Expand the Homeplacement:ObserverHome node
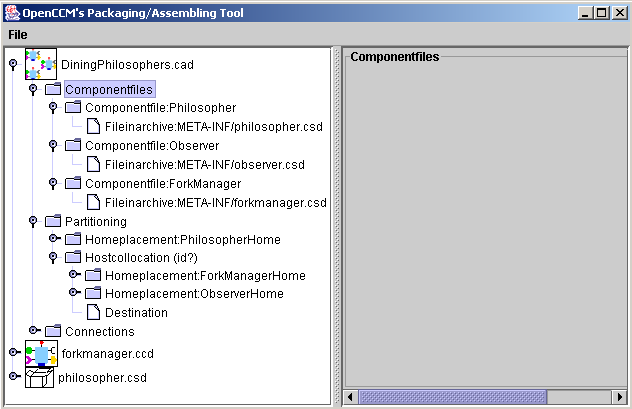Screen dimensions: 632x409 (75, 292)
